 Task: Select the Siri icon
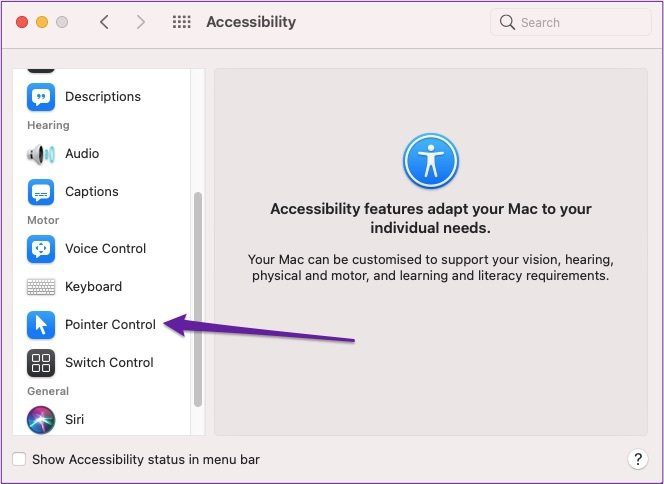[x=41, y=420]
